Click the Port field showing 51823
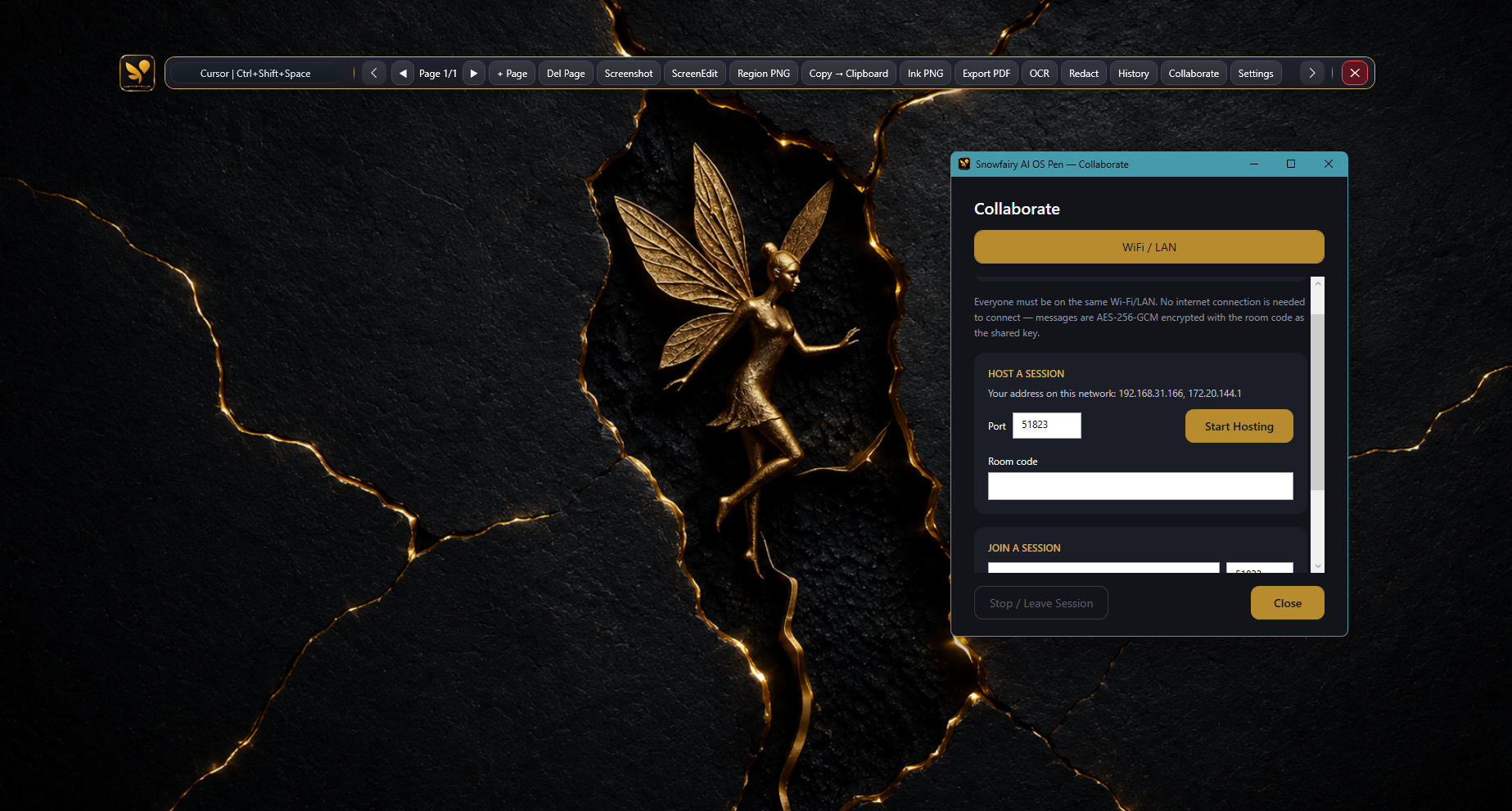The image size is (1512, 811). tap(1047, 426)
